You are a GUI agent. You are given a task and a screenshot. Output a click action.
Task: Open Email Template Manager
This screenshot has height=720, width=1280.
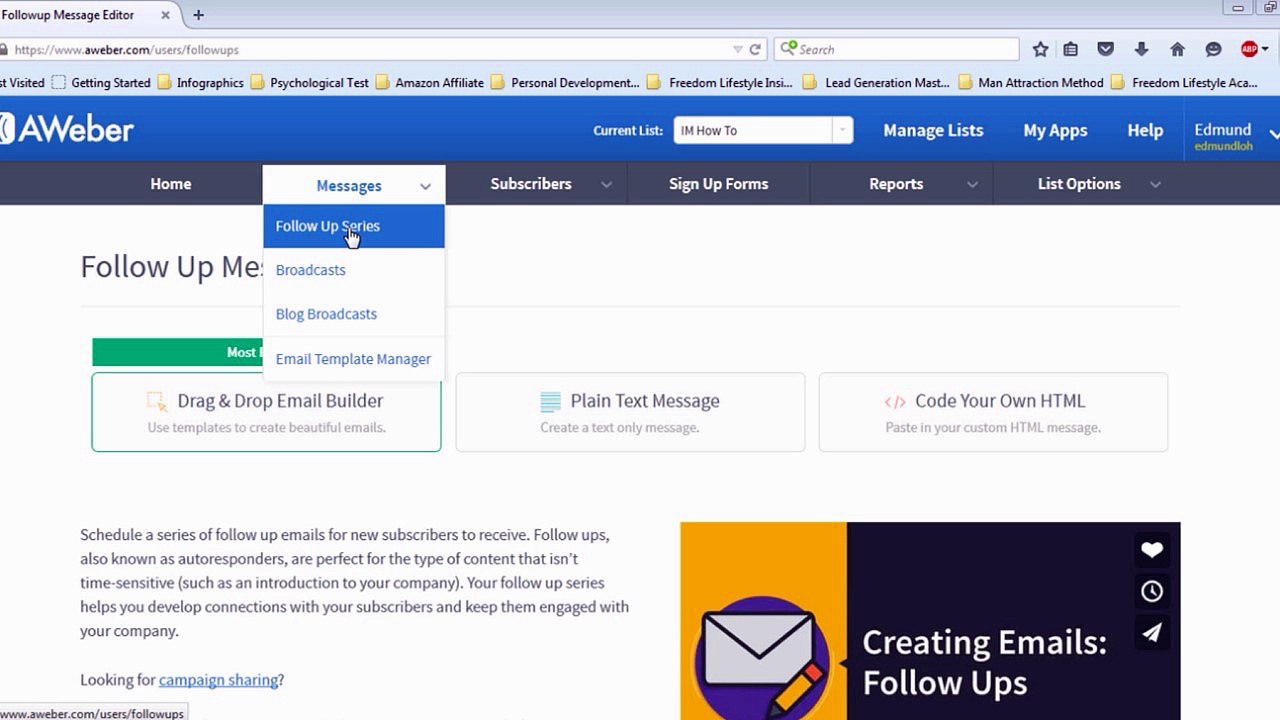coord(353,359)
